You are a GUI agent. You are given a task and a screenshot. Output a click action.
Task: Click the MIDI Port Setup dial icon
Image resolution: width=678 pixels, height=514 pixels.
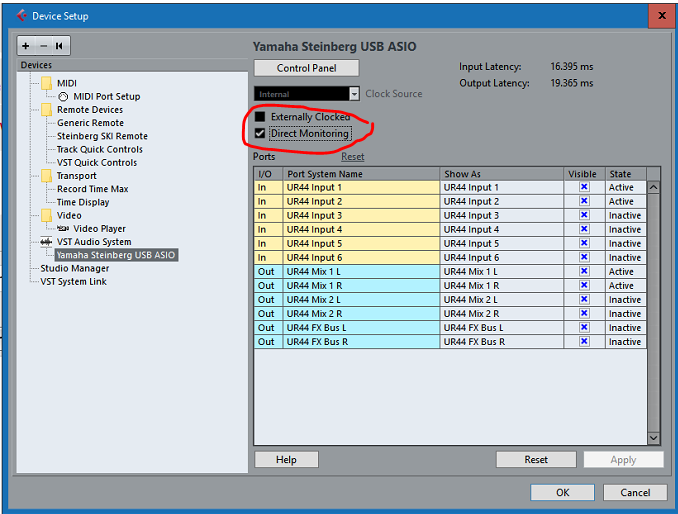(63, 96)
